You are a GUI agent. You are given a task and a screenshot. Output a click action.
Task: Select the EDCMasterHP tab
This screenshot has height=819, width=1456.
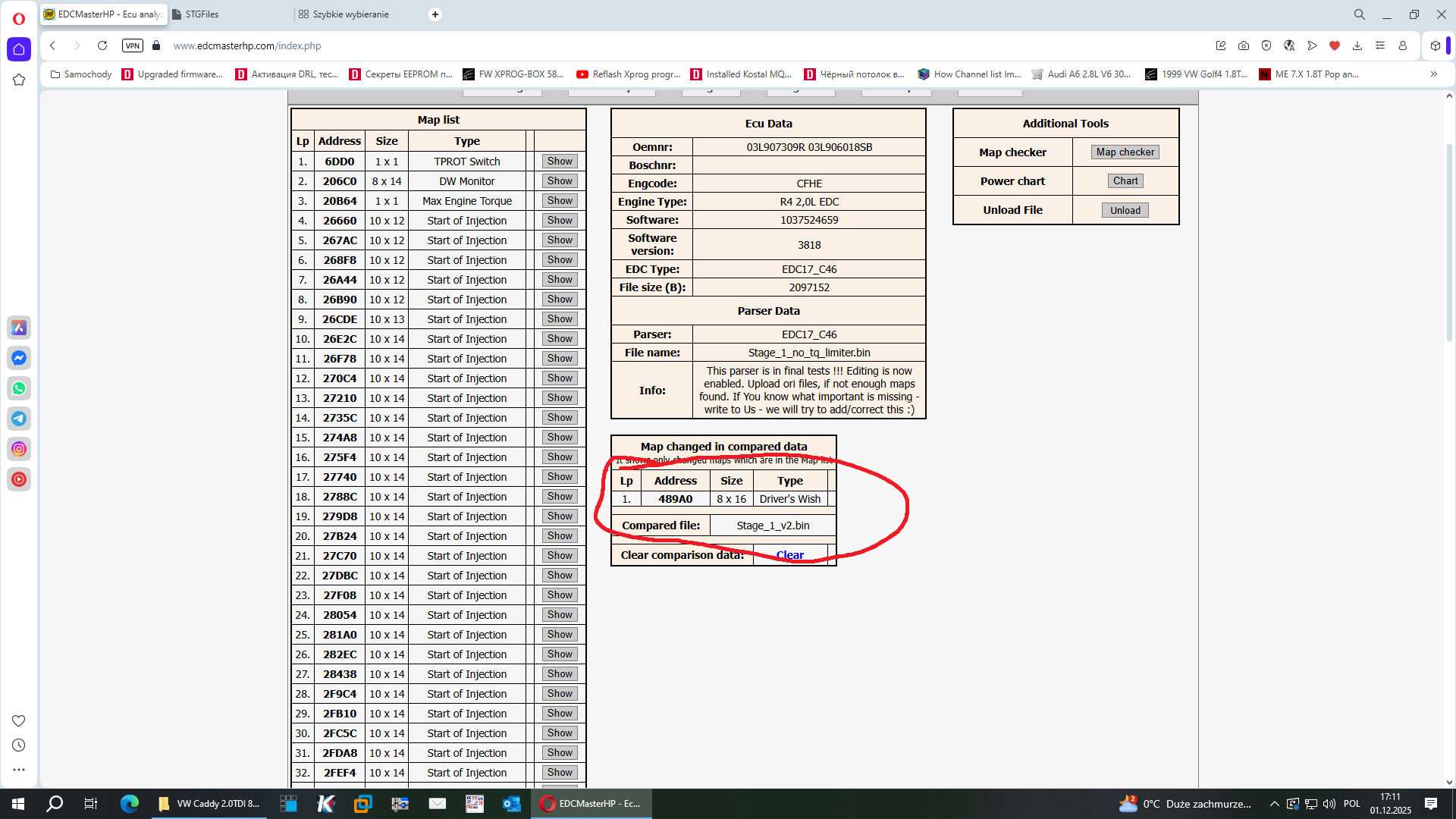[102, 14]
